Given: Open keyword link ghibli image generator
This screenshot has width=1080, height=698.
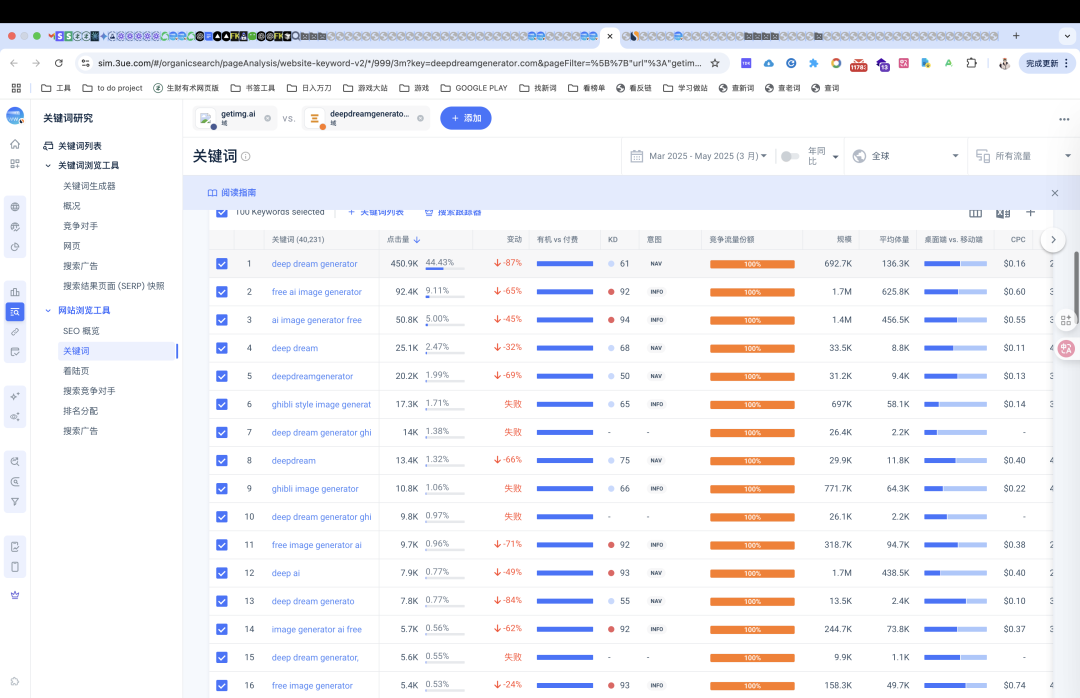Looking at the screenshot, I should coord(315,489).
